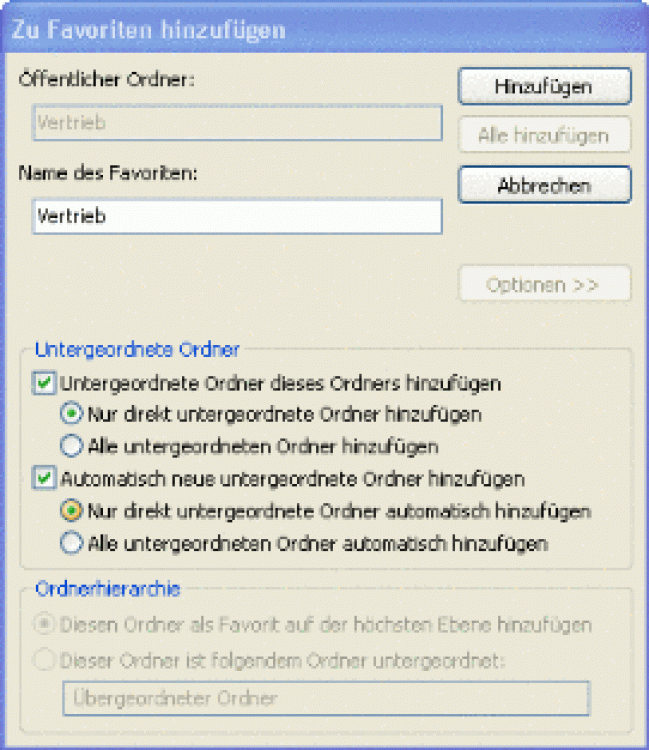Screen dimensions: 649x750
Task: Click the Name des Favoriten label
Action: pyautogui.click(x=109, y=172)
